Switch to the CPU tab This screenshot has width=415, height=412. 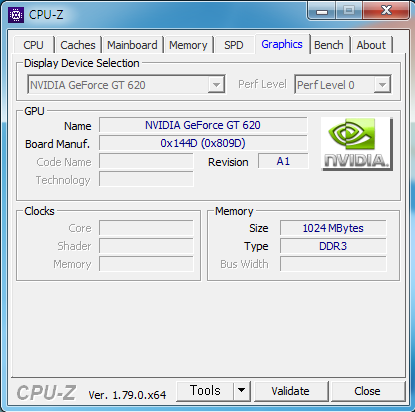point(33,45)
